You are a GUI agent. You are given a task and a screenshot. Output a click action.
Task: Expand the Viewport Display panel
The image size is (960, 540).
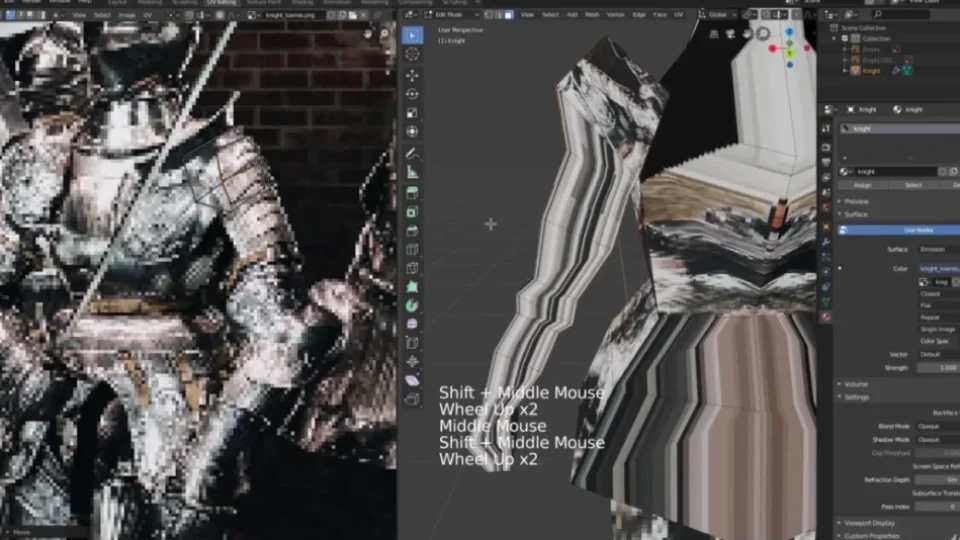(869, 523)
